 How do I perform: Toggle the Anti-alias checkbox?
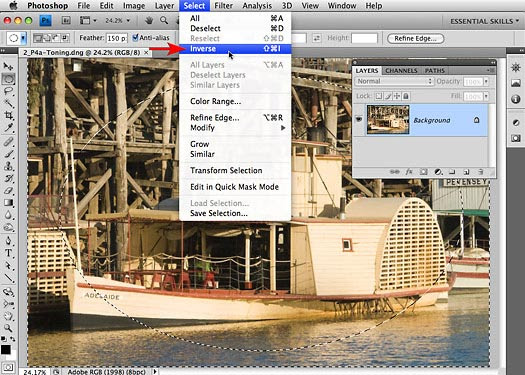coord(135,38)
